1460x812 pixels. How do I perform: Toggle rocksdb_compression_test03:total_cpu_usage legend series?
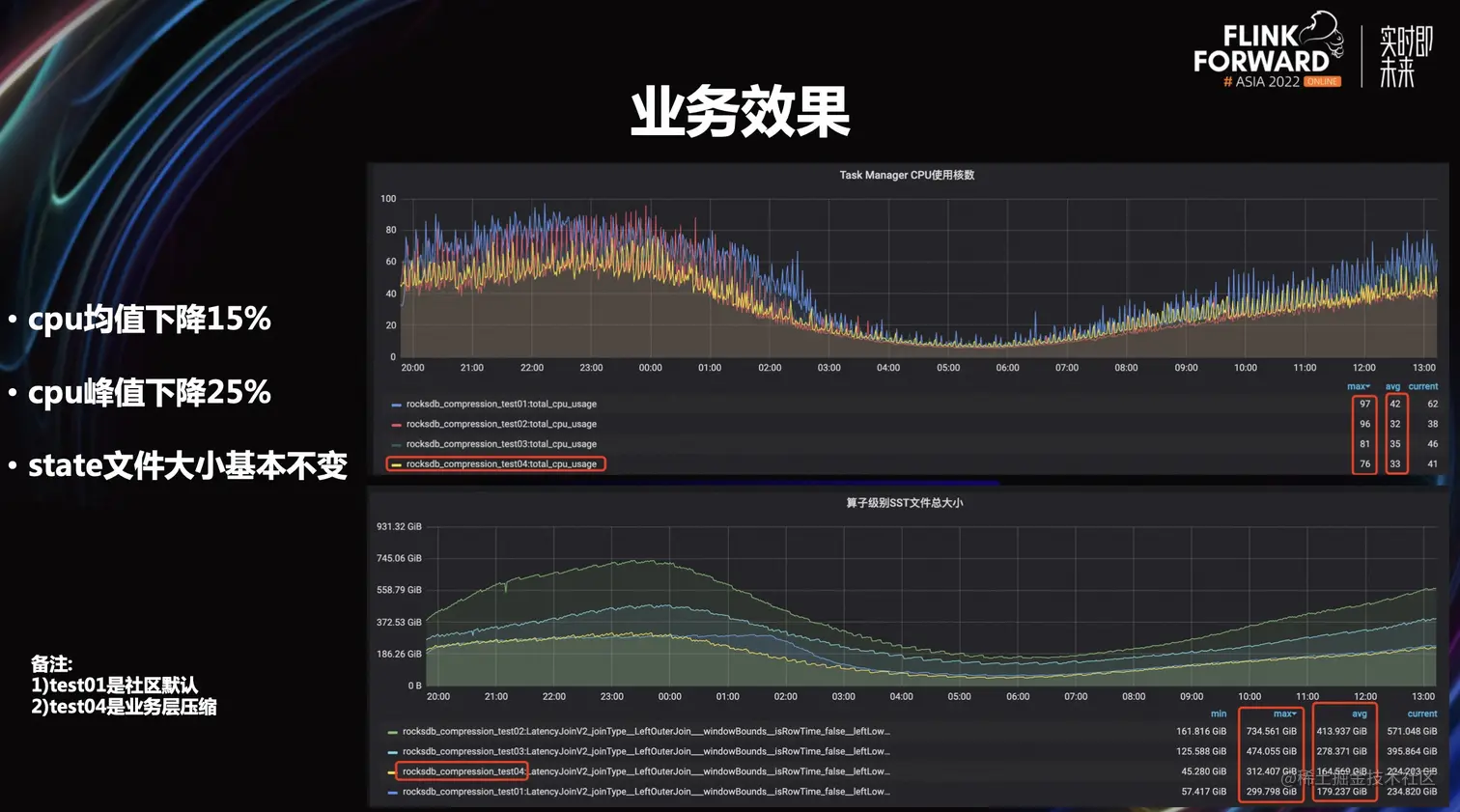[x=501, y=444]
